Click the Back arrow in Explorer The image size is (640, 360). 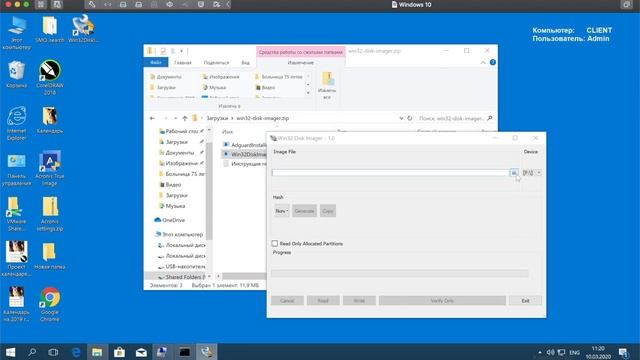(x=152, y=118)
